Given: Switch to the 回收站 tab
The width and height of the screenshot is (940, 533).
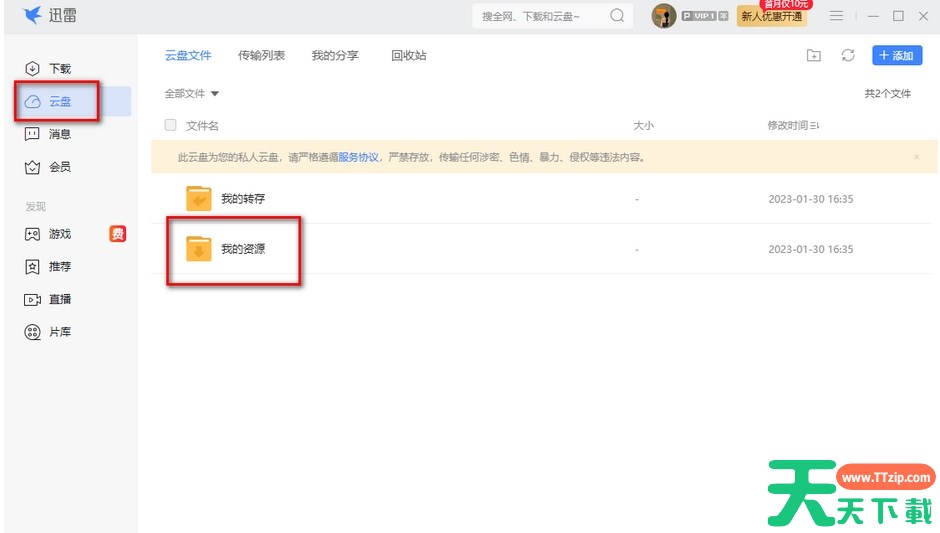Looking at the screenshot, I should [x=408, y=56].
